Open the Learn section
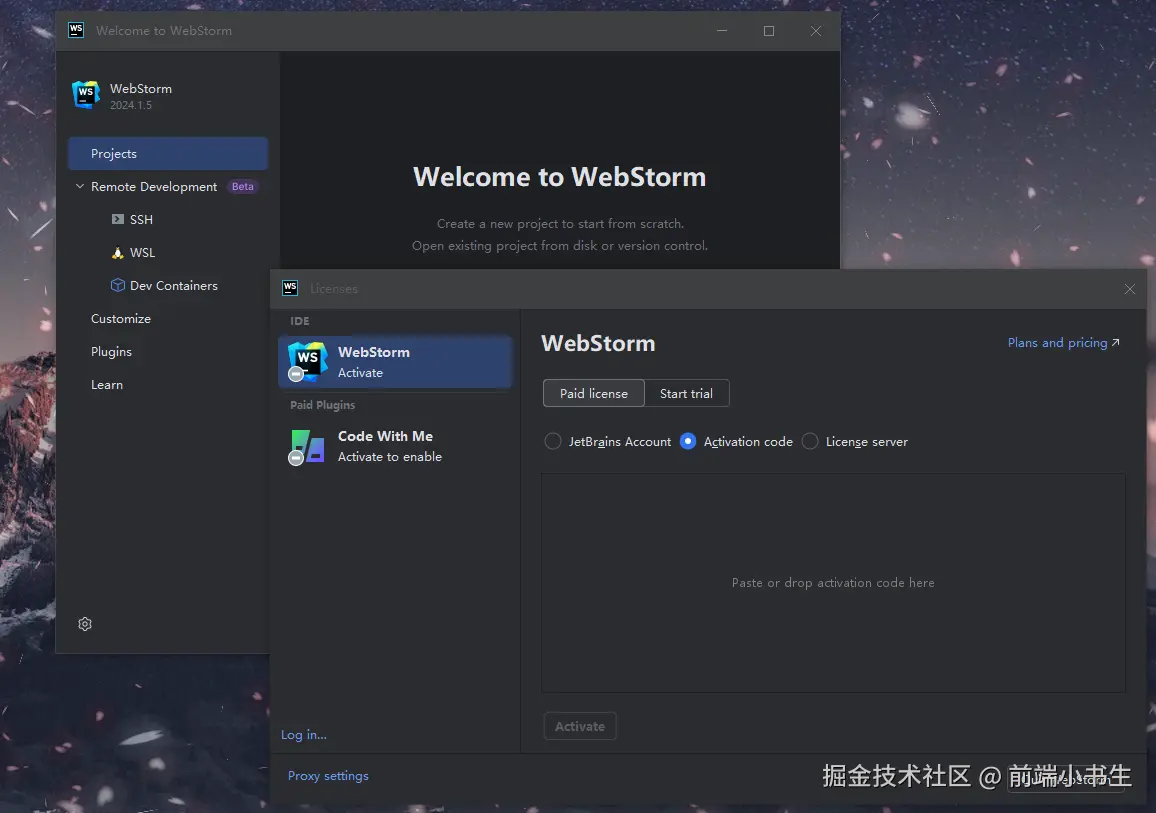1156x813 pixels. pos(107,385)
